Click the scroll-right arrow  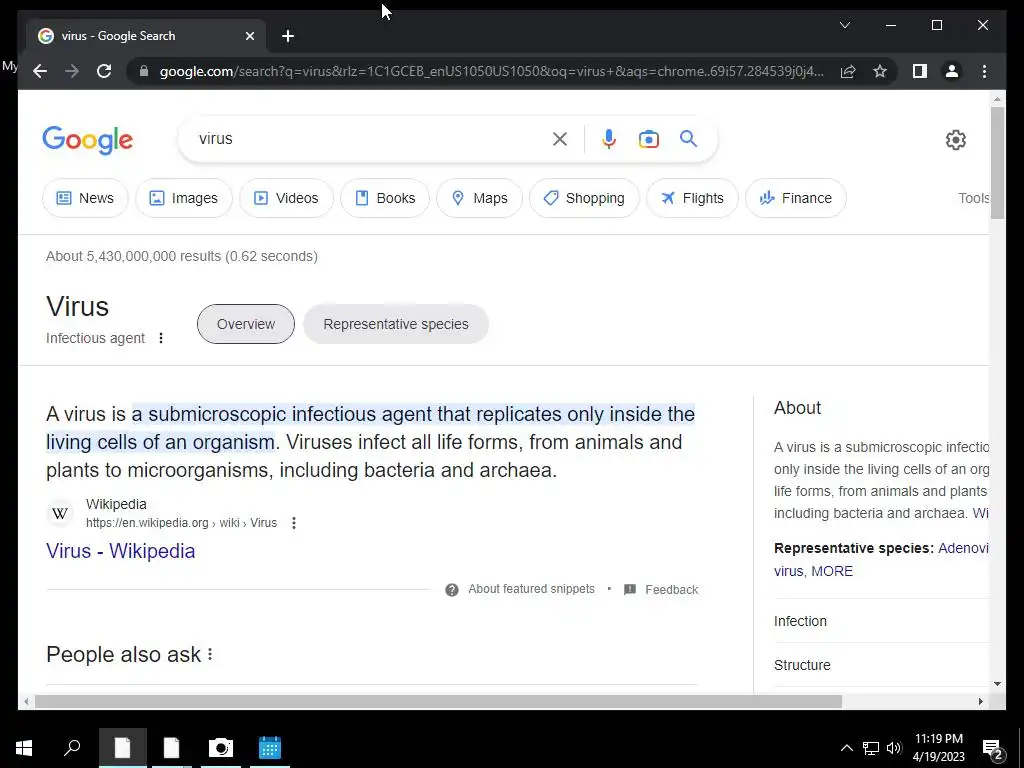(980, 701)
